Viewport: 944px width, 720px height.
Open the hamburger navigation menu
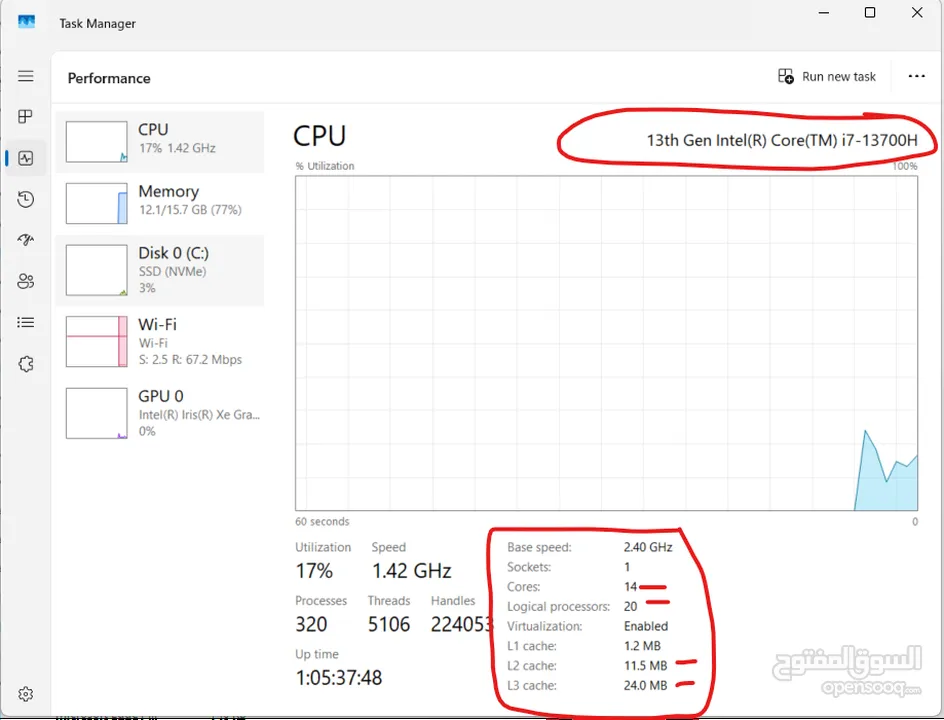pyautogui.click(x=26, y=76)
